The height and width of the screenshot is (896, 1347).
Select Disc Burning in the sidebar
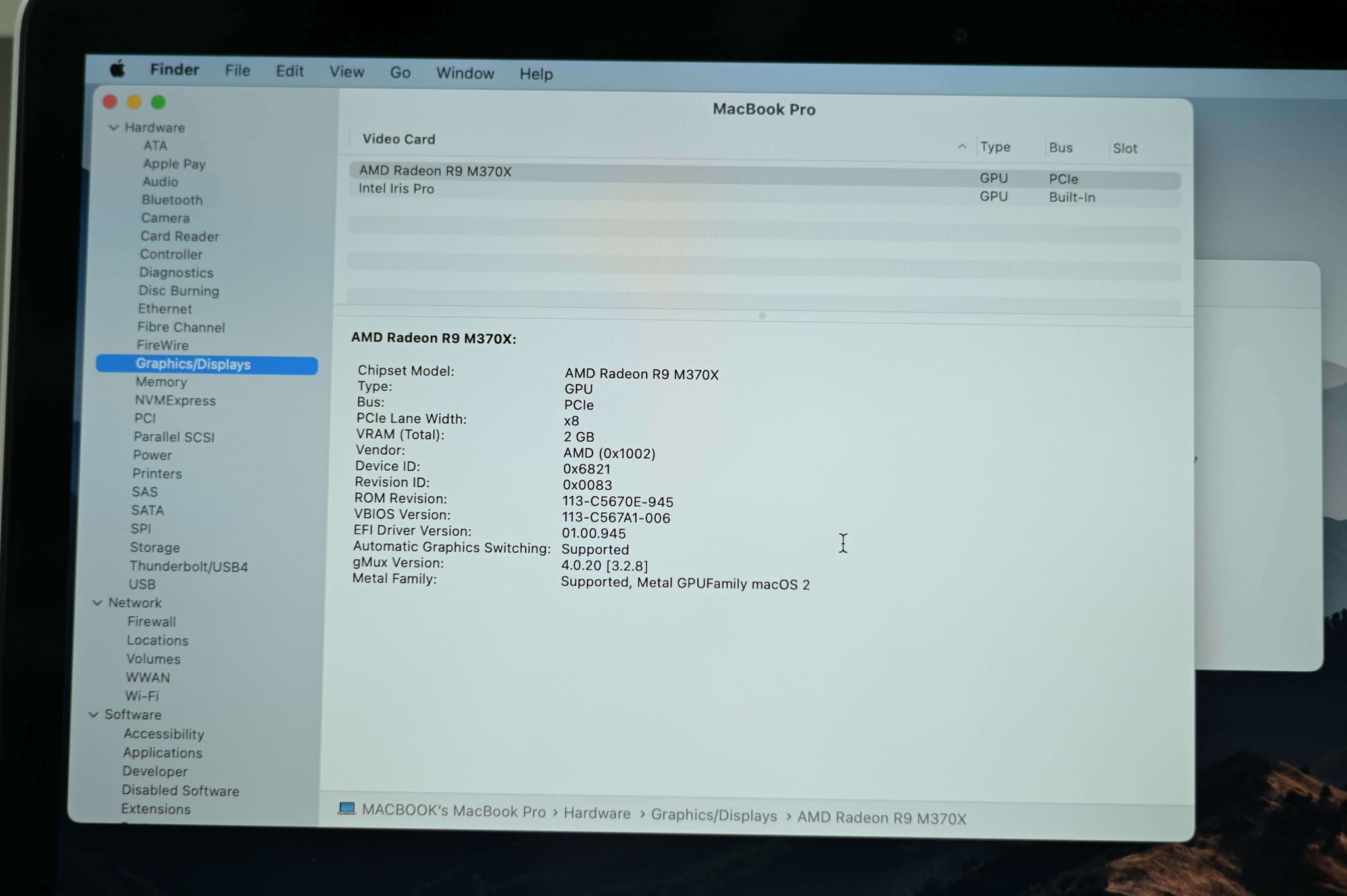[179, 291]
